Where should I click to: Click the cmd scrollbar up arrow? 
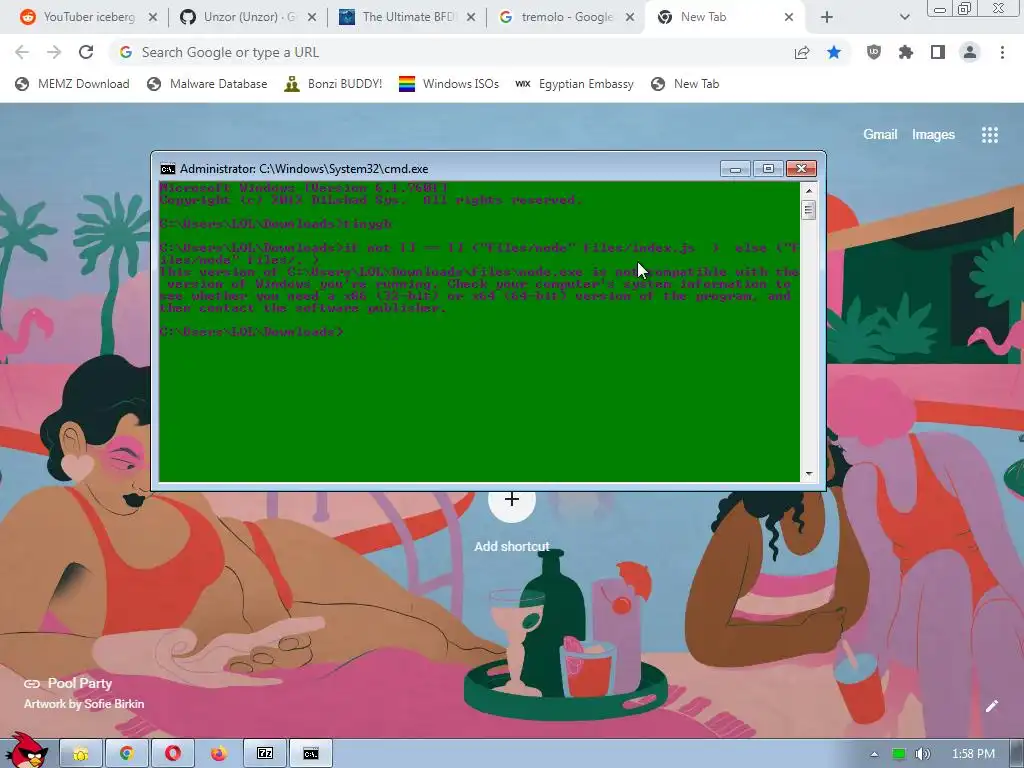(809, 191)
